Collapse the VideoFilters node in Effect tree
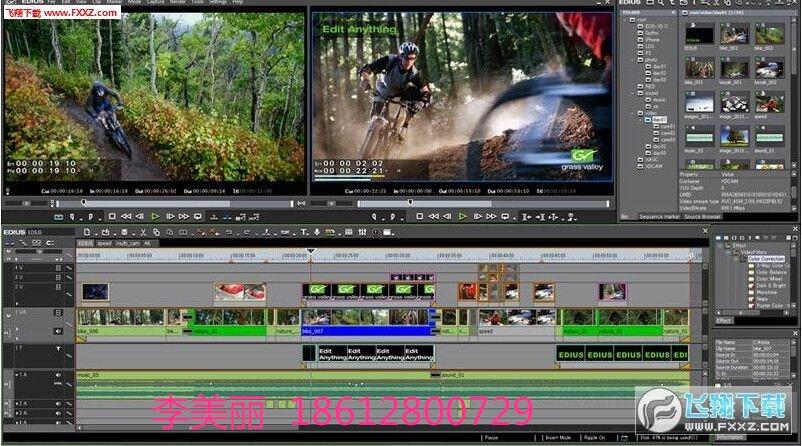 click(727, 251)
